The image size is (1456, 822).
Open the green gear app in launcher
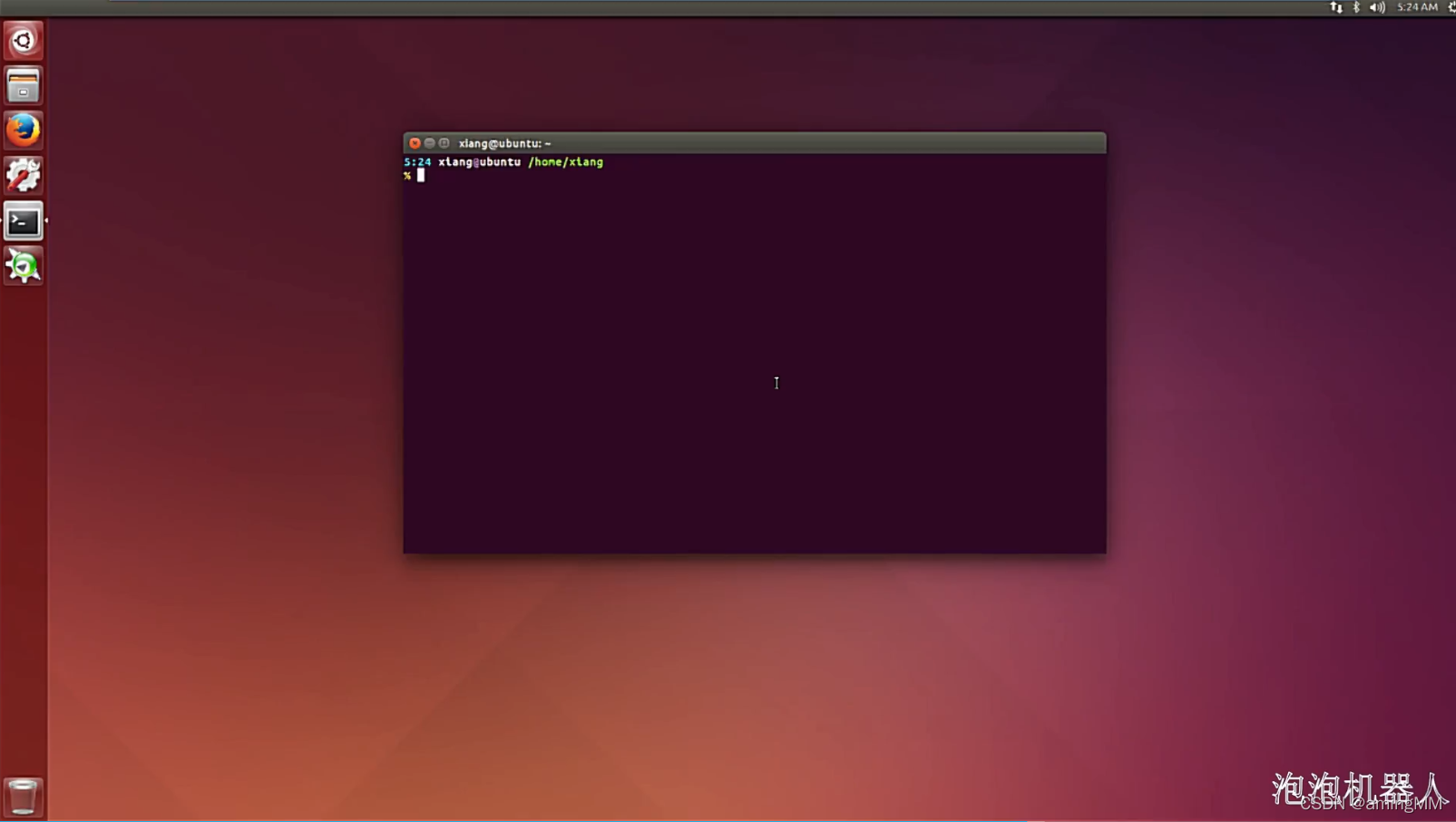23,266
